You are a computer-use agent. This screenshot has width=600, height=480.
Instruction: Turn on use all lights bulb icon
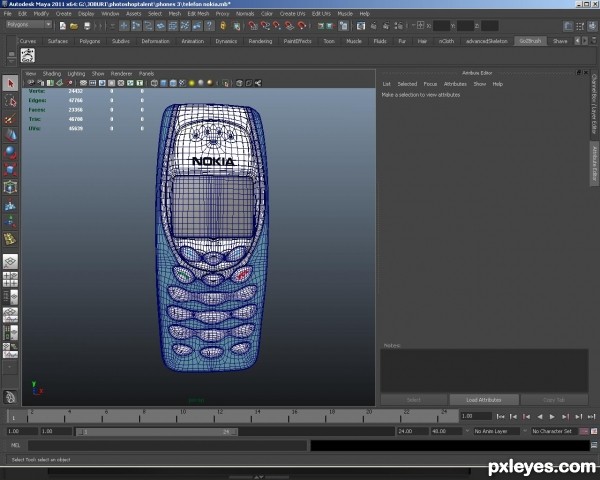pos(192,83)
